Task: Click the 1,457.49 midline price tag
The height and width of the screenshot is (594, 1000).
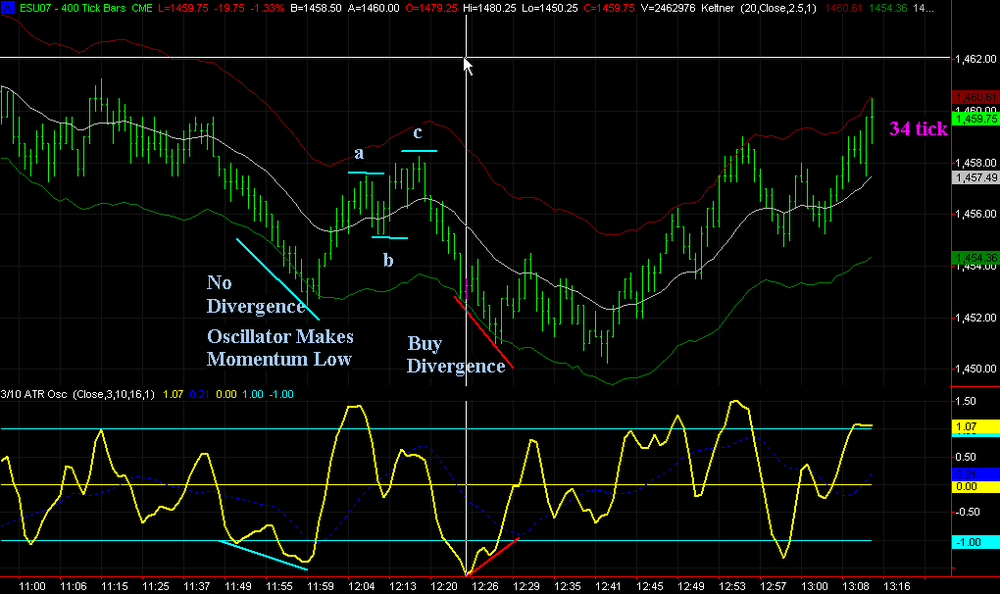Action: click(975, 177)
